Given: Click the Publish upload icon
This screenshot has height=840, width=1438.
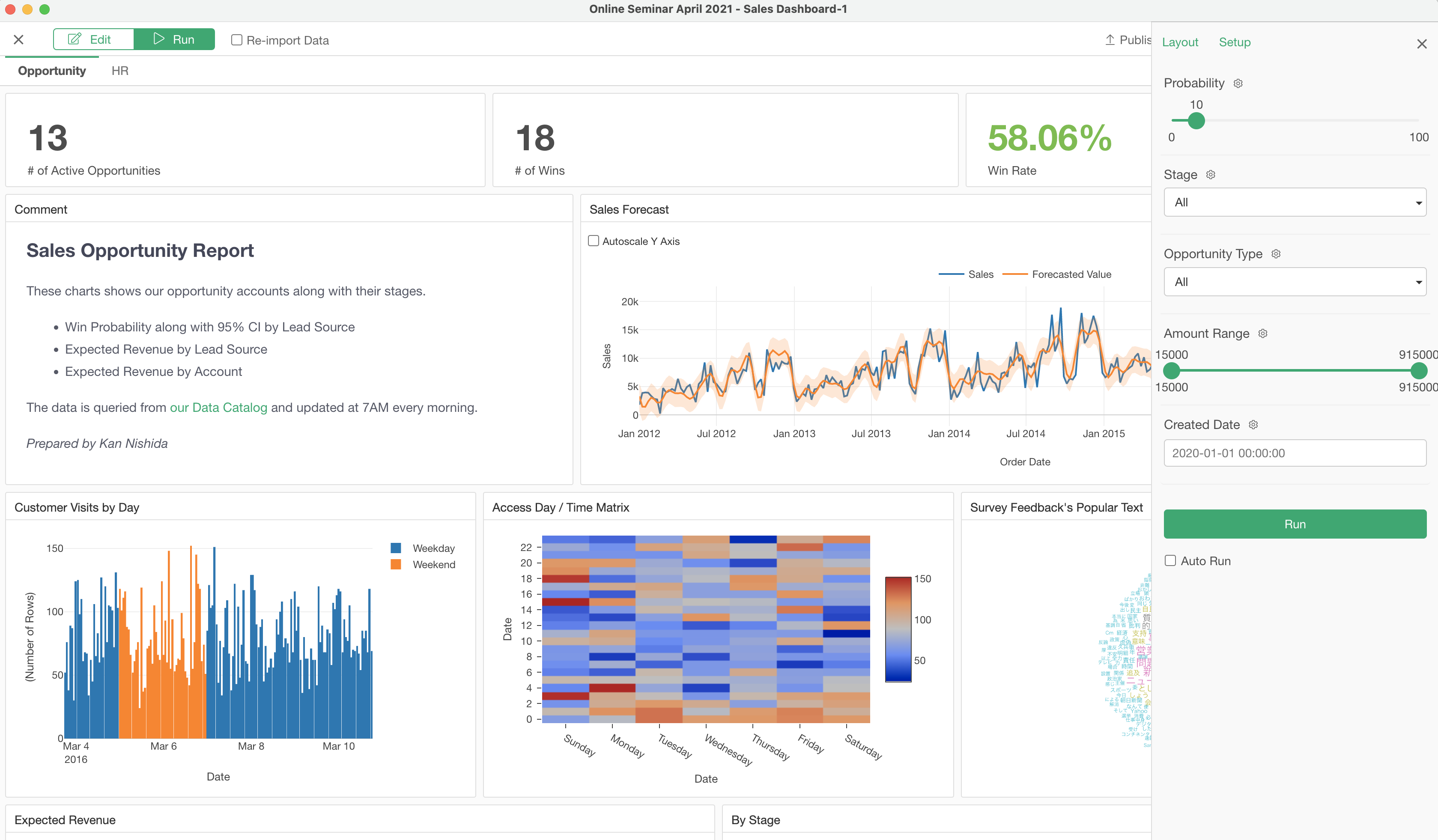Looking at the screenshot, I should tap(1110, 40).
